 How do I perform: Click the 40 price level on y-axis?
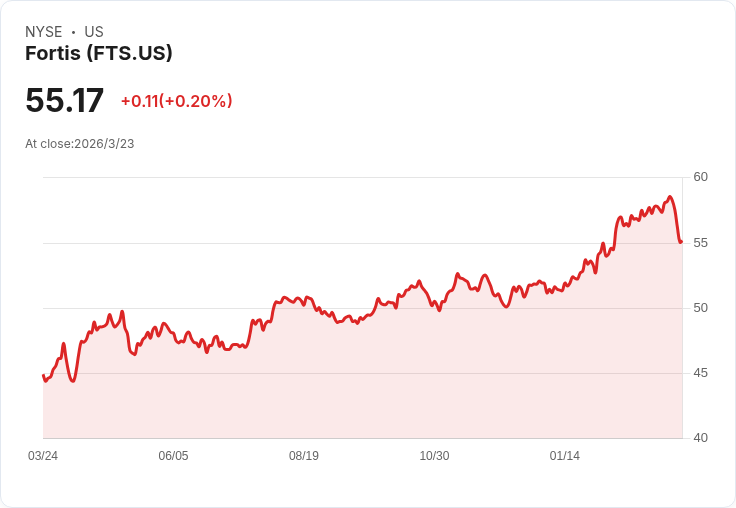pos(700,438)
